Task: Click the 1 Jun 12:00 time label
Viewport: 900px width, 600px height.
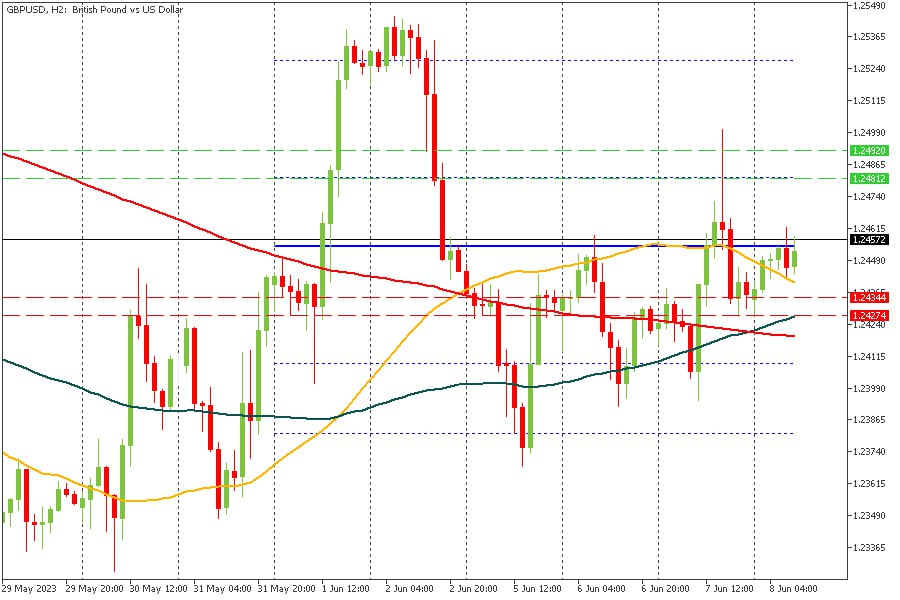Action: [346, 589]
